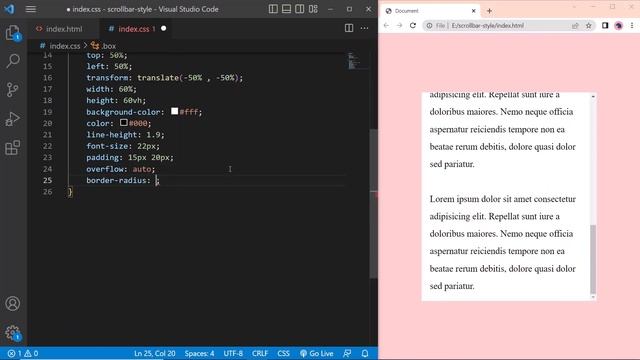Click the transform: translate line
Viewport: 640px width, 360px height.
click(x=164, y=78)
